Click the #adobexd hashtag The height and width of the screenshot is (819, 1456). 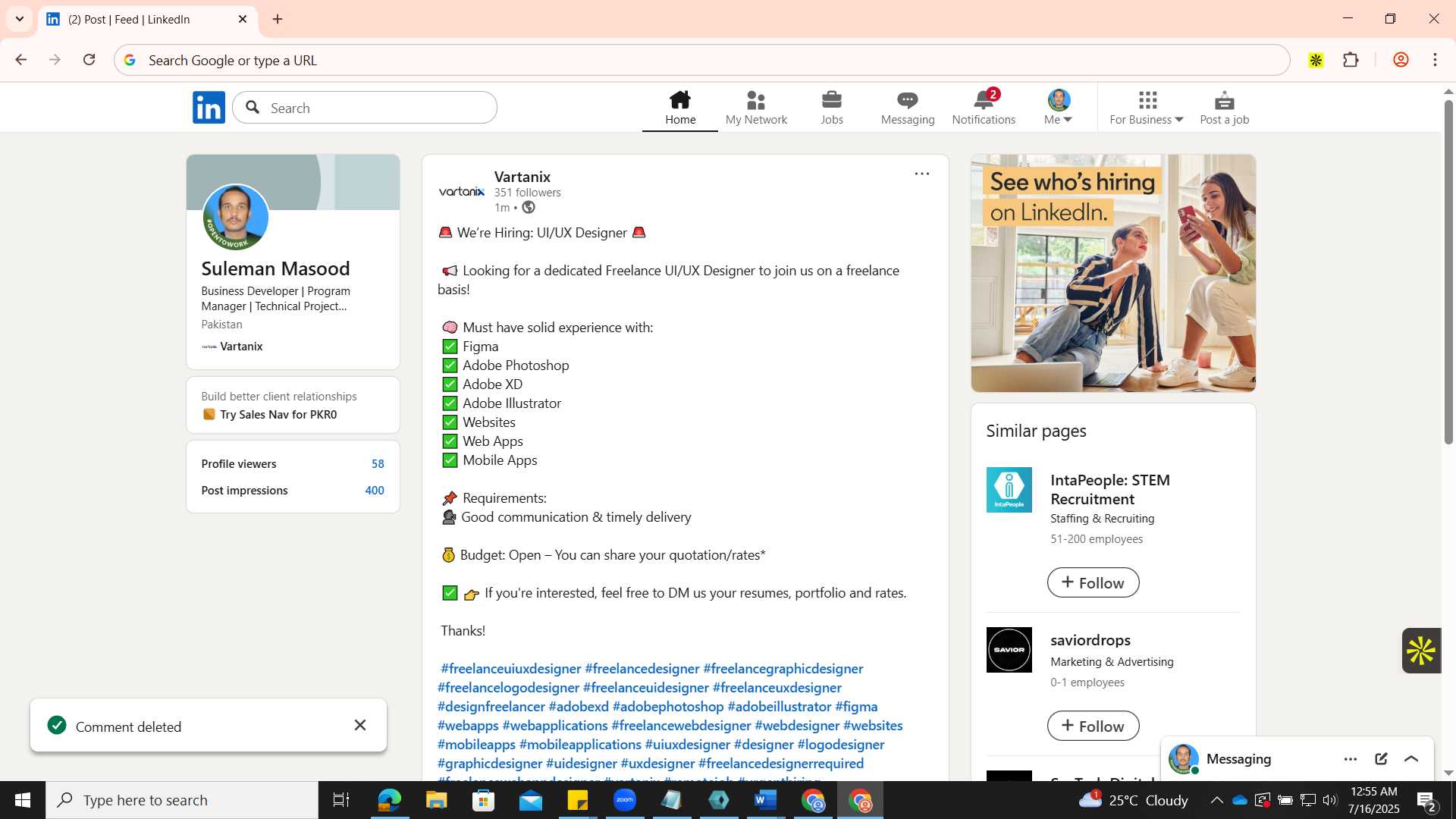tap(579, 707)
